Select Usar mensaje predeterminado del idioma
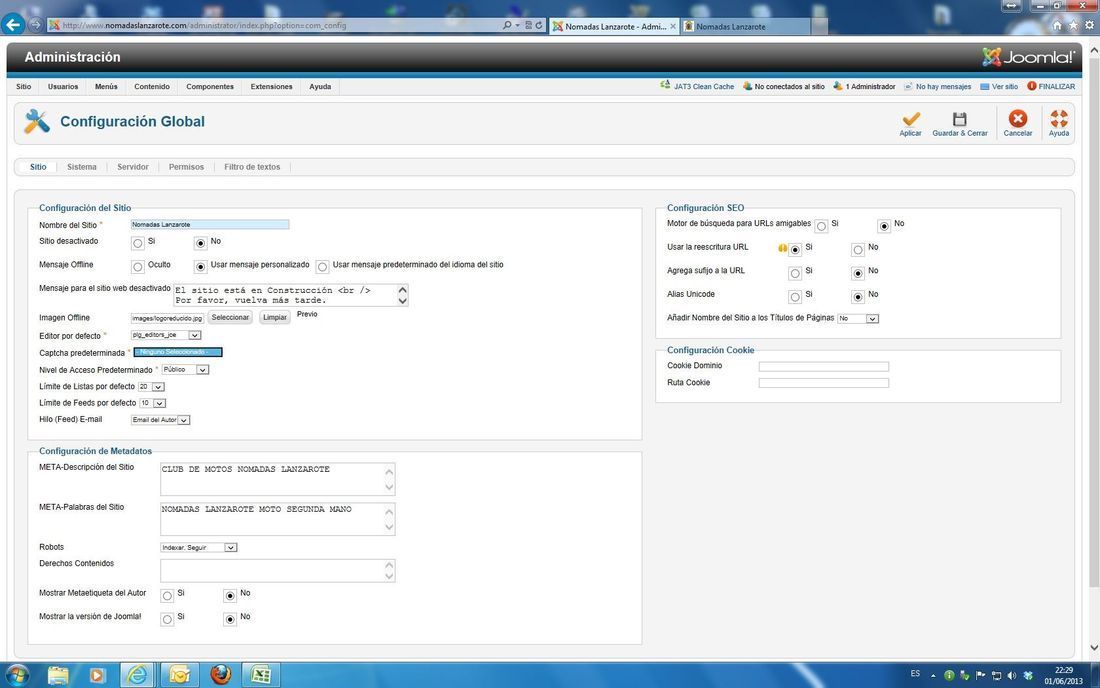The width and height of the screenshot is (1100, 688). click(322, 267)
